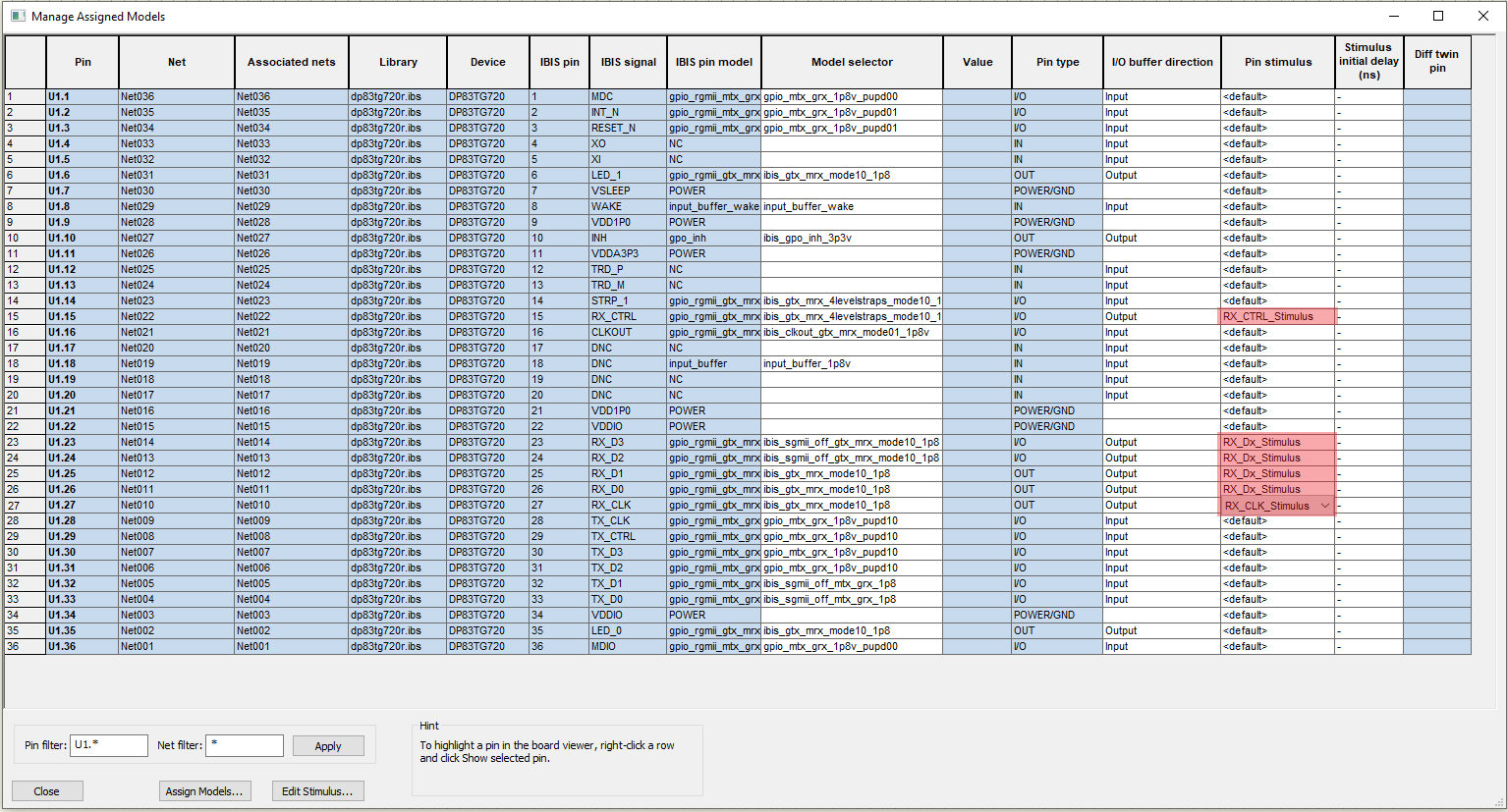The height and width of the screenshot is (812, 1508).
Task: Focus the Pin filter input field
Action: click(x=109, y=745)
